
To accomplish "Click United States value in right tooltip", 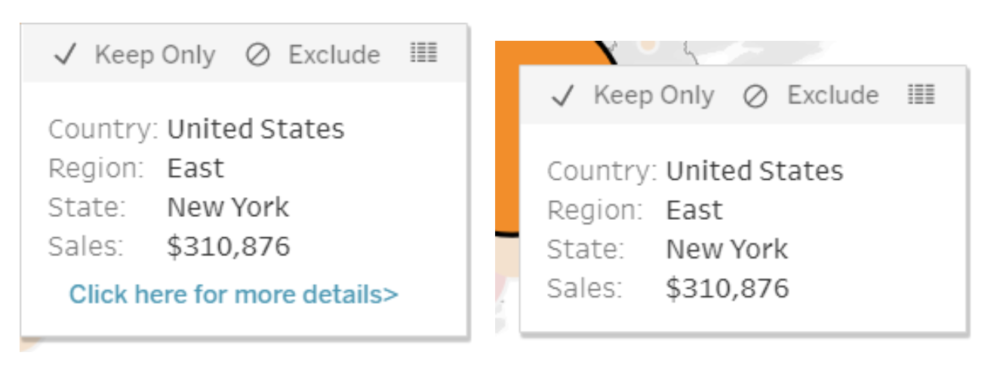I will coord(754,171).
